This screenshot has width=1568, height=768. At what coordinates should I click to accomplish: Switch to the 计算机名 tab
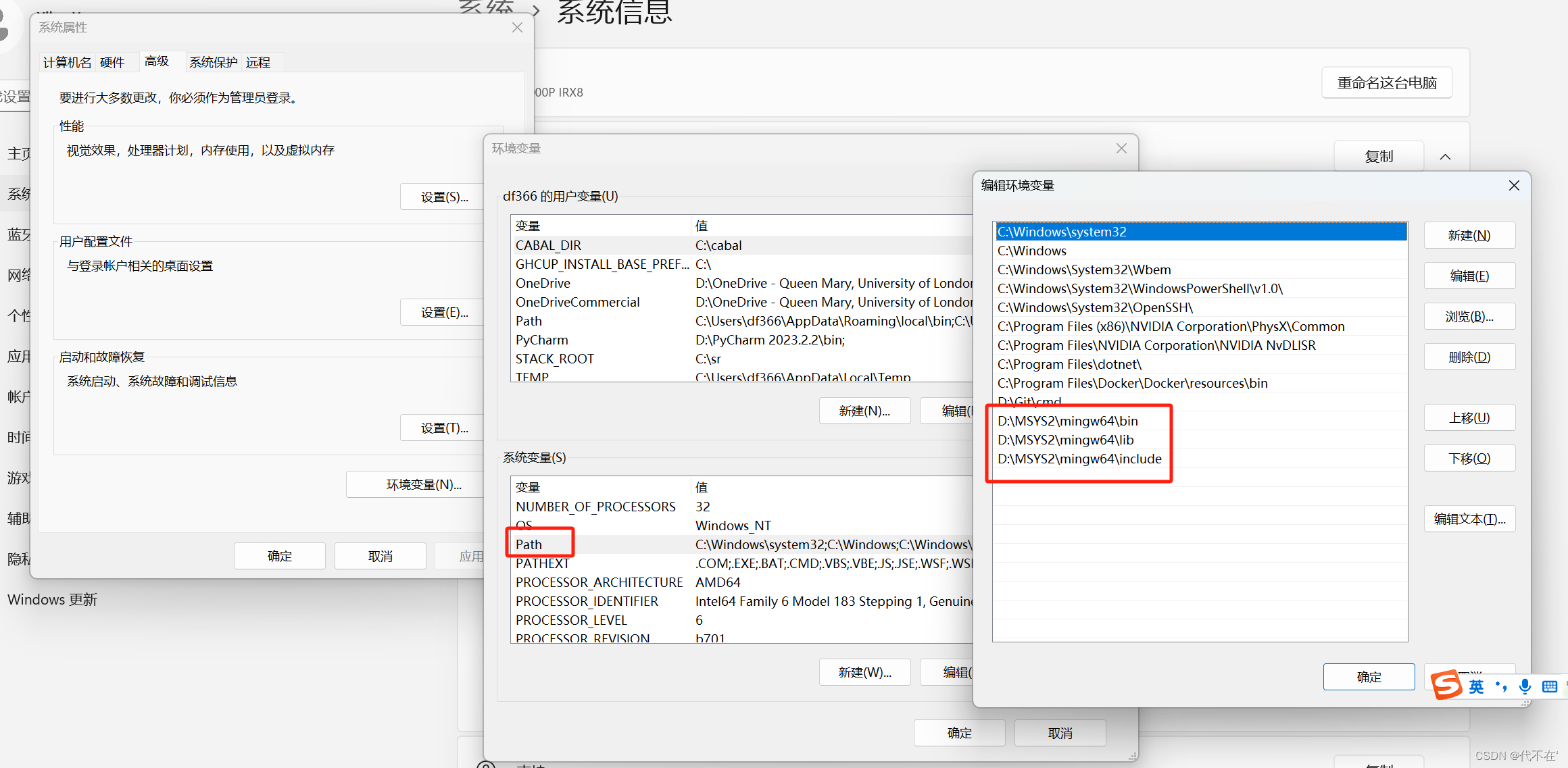pyautogui.click(x=67, y=63)
